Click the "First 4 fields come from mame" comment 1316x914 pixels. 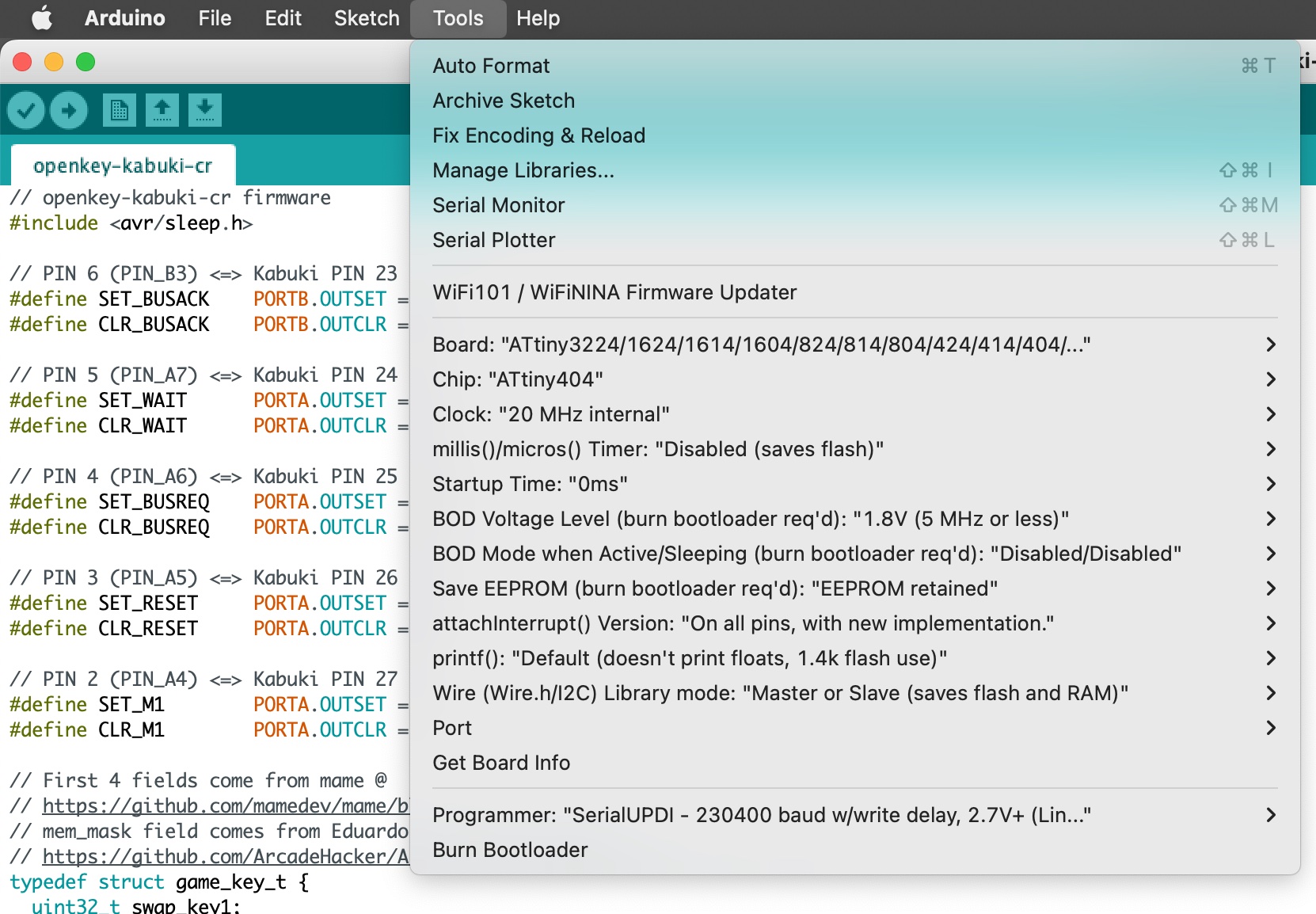tap(198, 781)
